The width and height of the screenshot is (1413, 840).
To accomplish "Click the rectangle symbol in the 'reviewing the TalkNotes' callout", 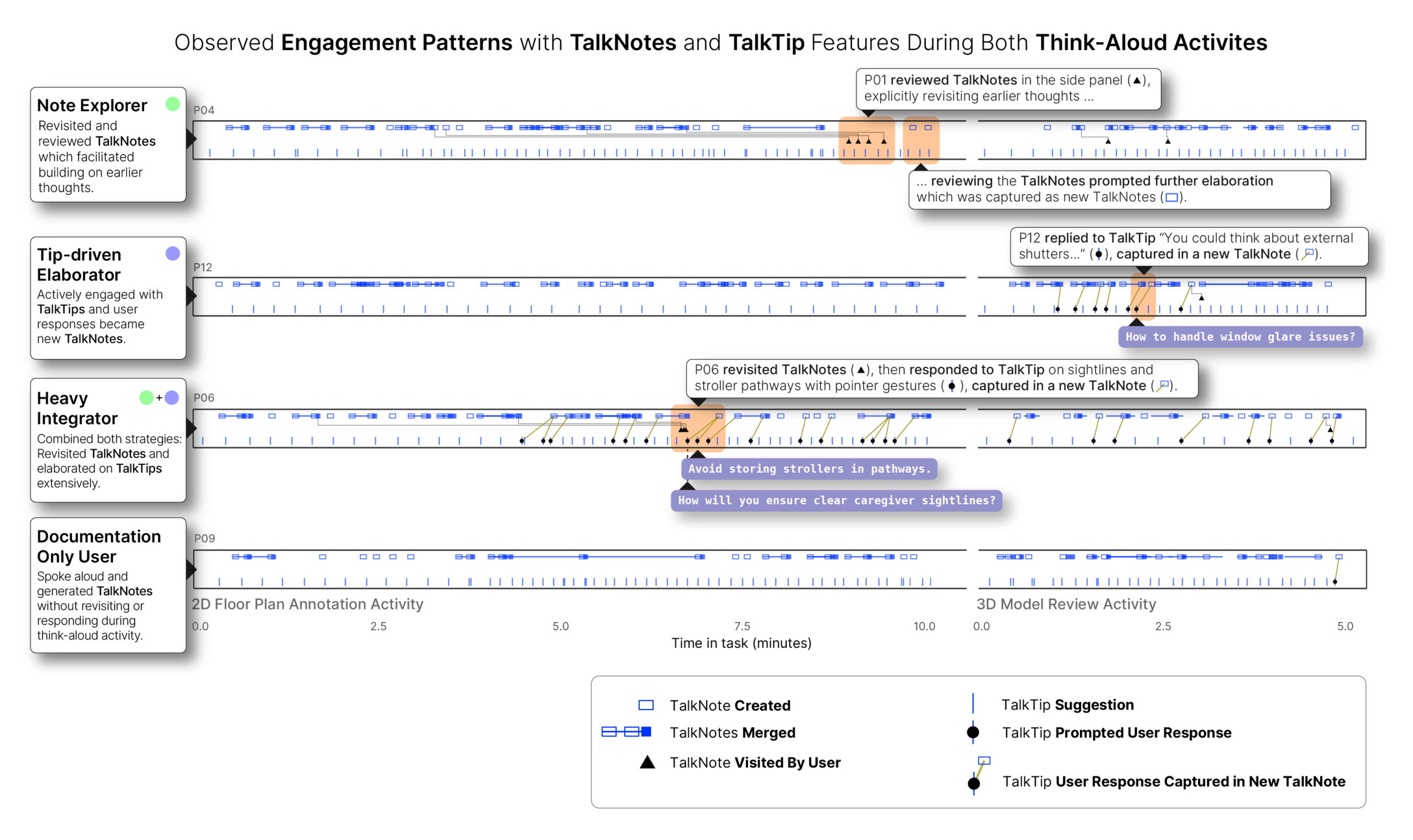I will coord(1171,197).
